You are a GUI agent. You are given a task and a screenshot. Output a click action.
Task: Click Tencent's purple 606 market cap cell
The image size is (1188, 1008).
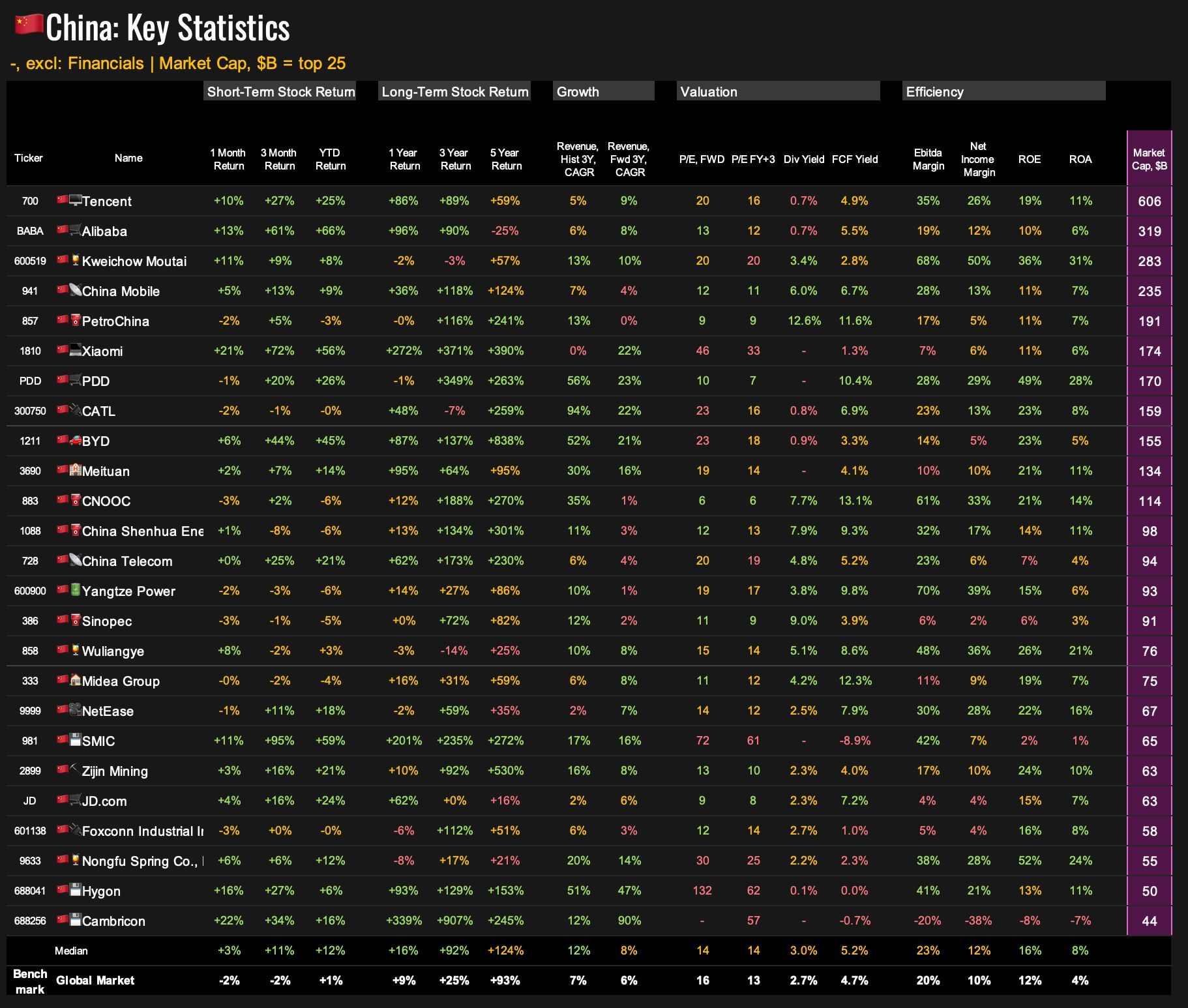pyautogui.click(x=1149, y=201)
